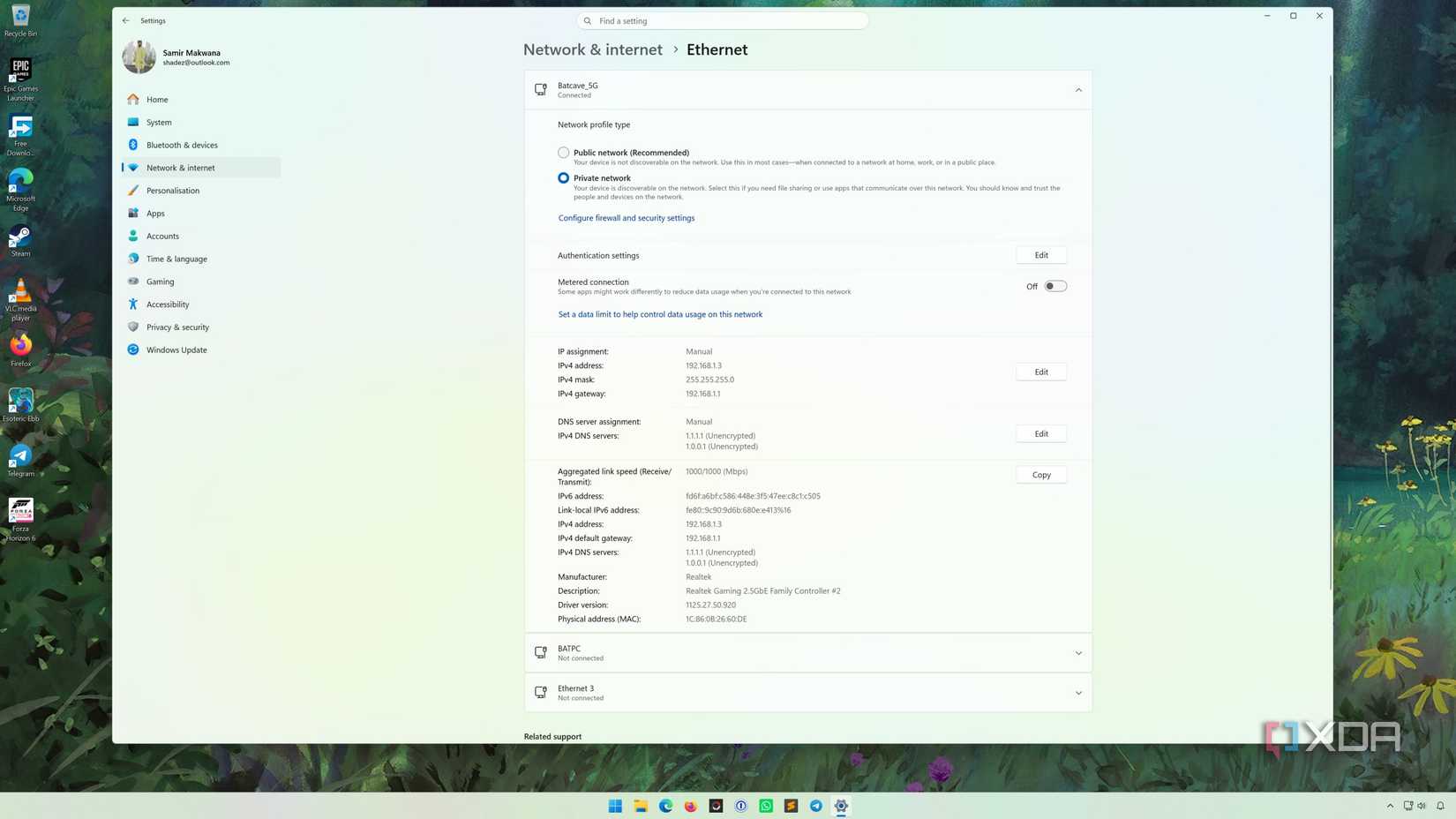Toggle the Metered connection switch

pyautogui.click(x=1055, y=286)
